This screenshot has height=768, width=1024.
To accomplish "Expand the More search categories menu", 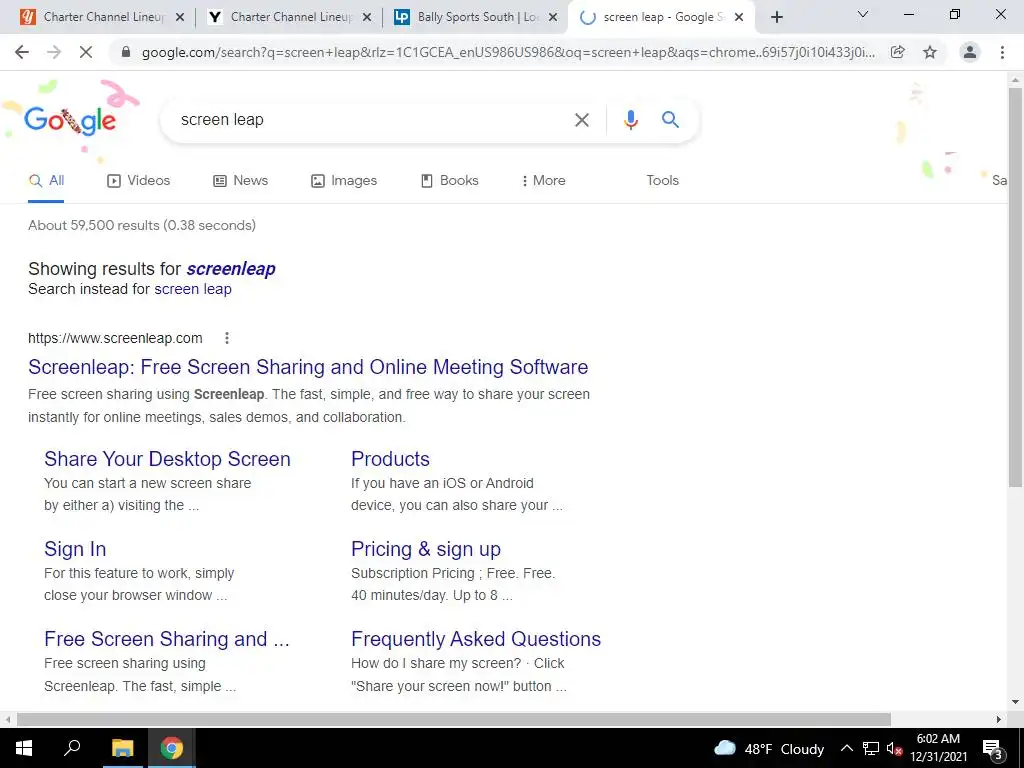I will click(543, 181).
